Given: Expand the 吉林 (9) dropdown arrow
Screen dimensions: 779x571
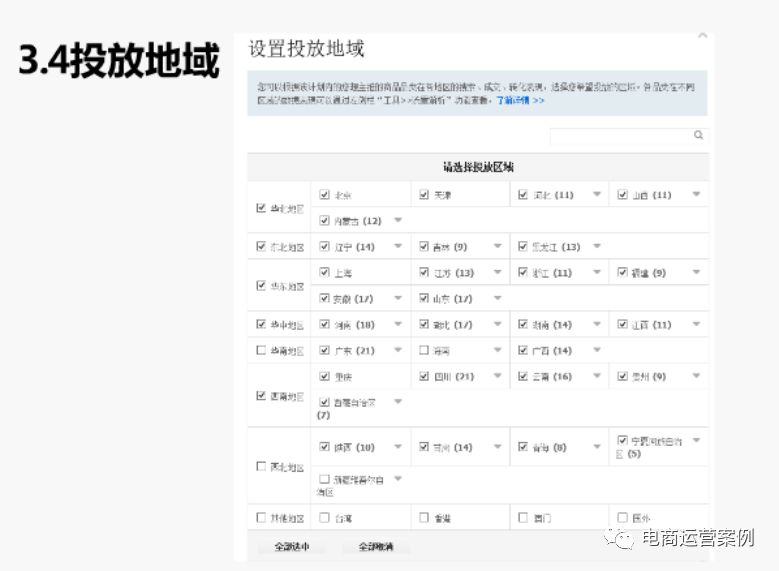Looking at the screenshot, I should (x=497, y=245).
